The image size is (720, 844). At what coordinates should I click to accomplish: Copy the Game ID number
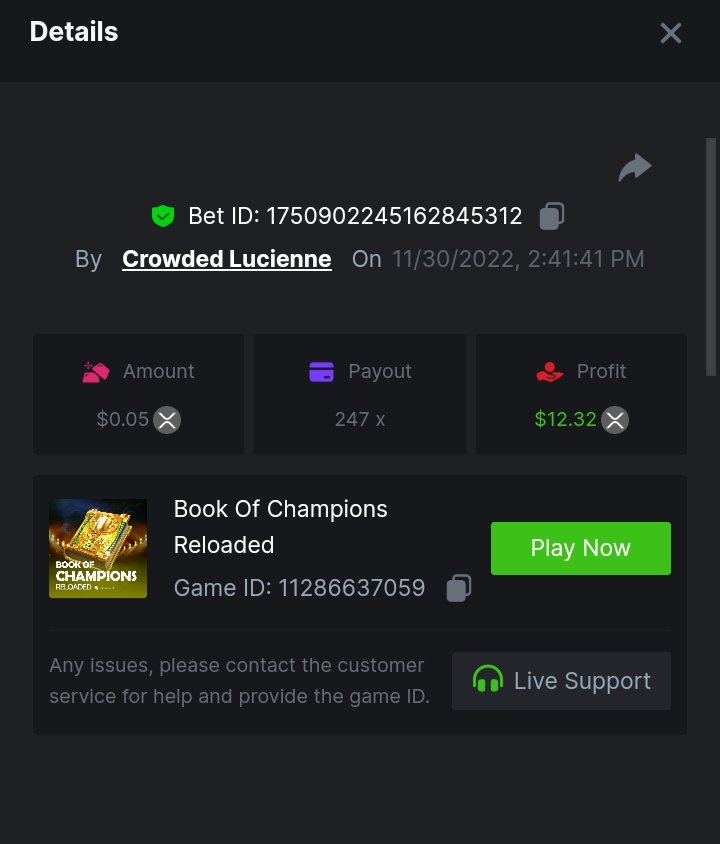click(459, 588)
